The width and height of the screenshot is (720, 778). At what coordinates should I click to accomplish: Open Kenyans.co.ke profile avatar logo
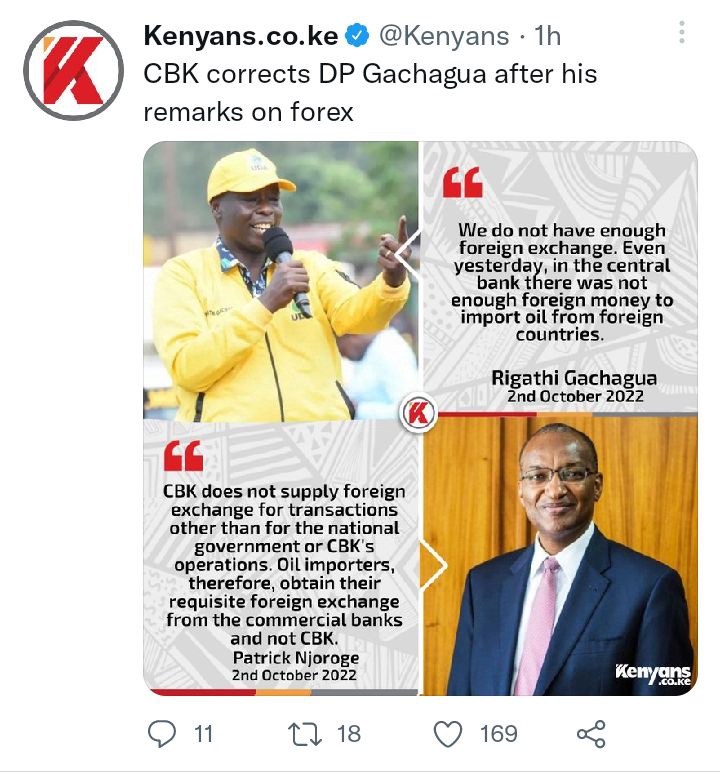tap(73, 70)
